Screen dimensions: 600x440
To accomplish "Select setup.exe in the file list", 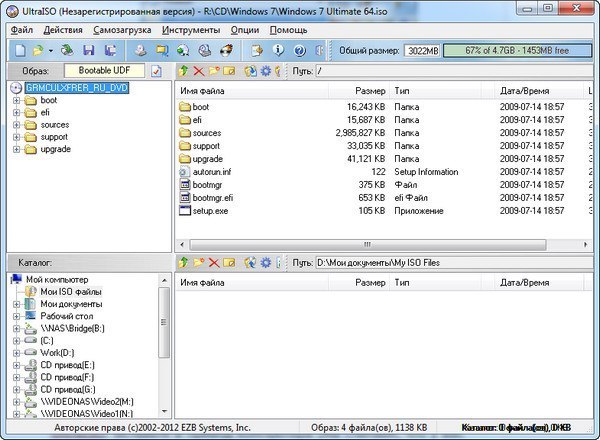I will (x=211, y=211).
